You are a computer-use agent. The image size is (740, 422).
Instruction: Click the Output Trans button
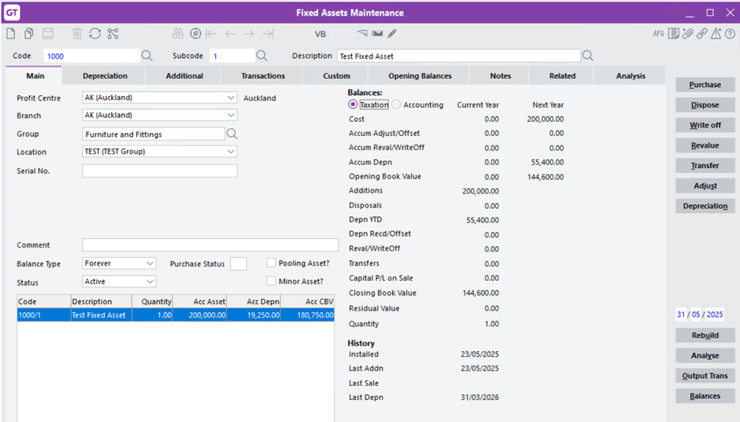(x=705, y=376)
